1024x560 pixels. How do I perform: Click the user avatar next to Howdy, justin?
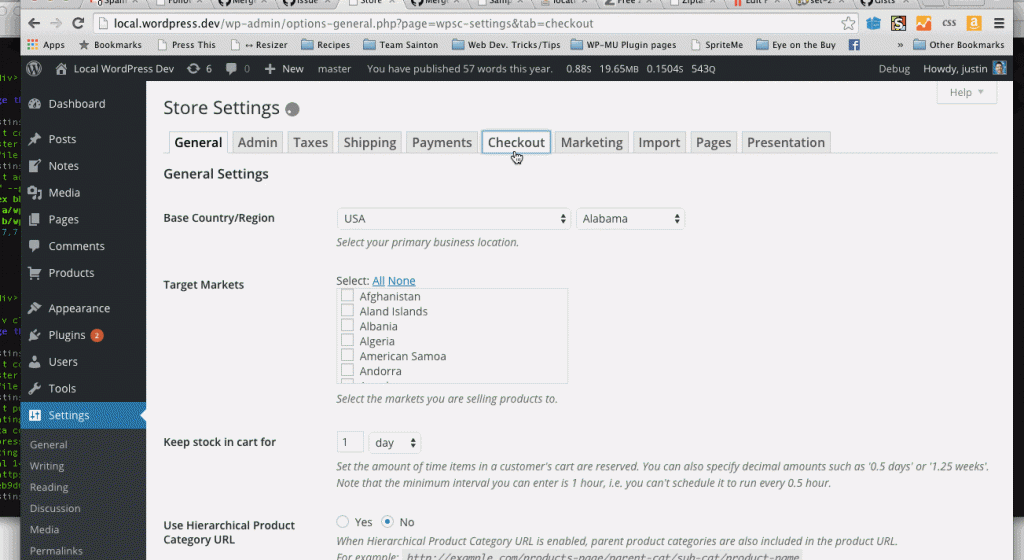[x=999, y=68]
